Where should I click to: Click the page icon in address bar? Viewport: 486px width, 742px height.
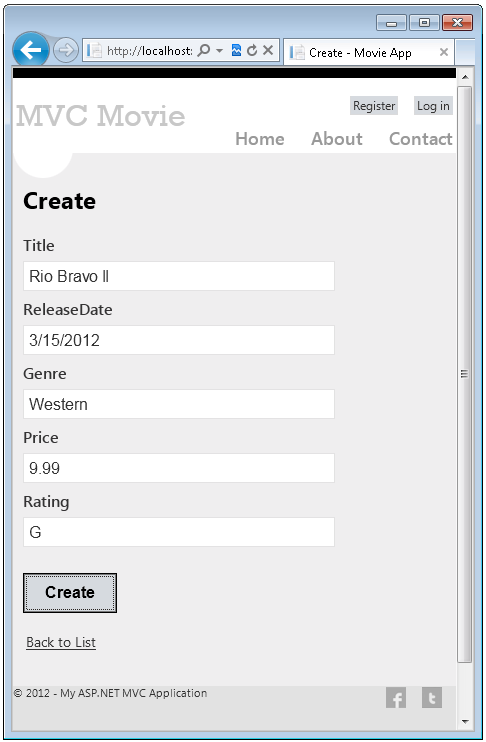coord(94,50)
